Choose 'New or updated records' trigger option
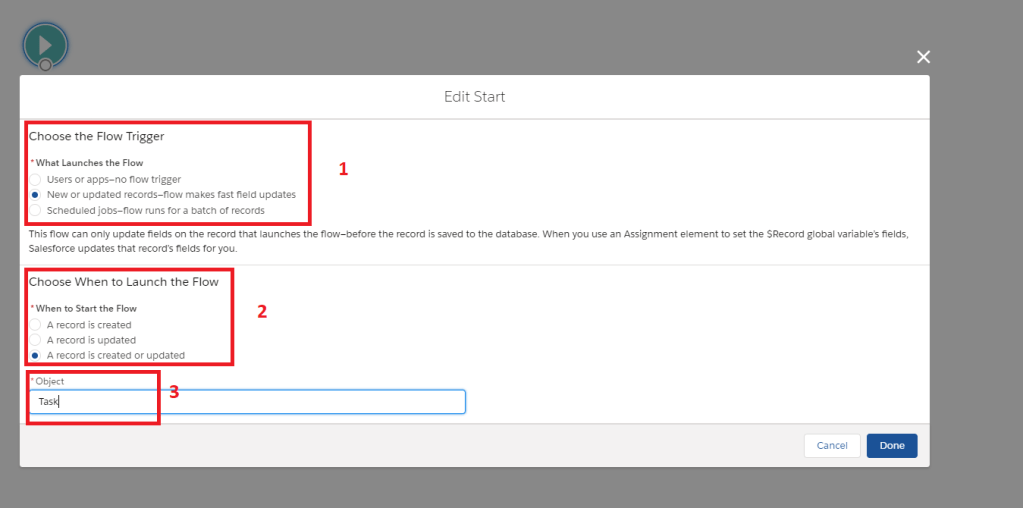 pos(36,194)
